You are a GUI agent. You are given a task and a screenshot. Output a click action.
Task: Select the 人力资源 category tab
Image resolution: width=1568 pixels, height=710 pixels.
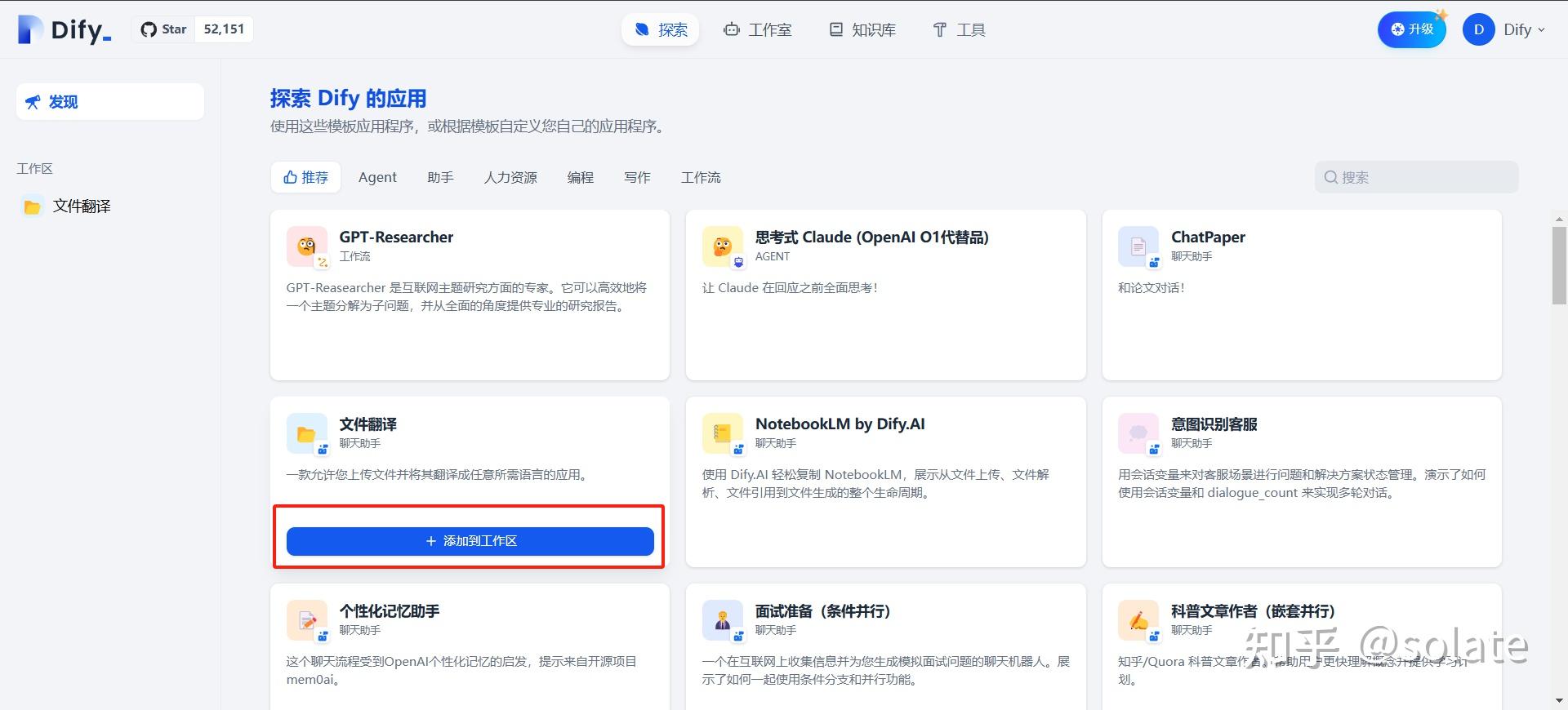click(x=510, y=177)
